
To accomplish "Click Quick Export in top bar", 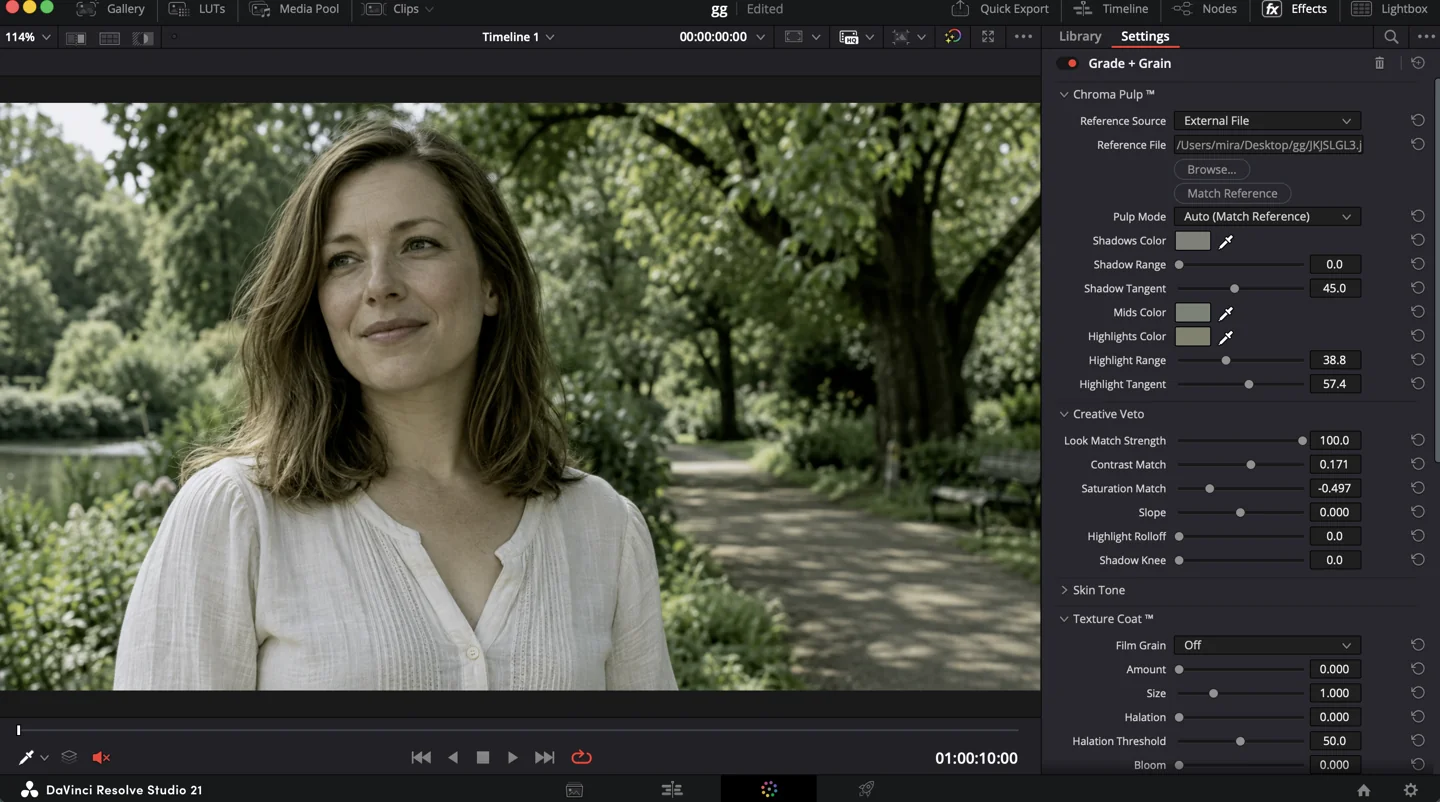I will pos(1000,9).
